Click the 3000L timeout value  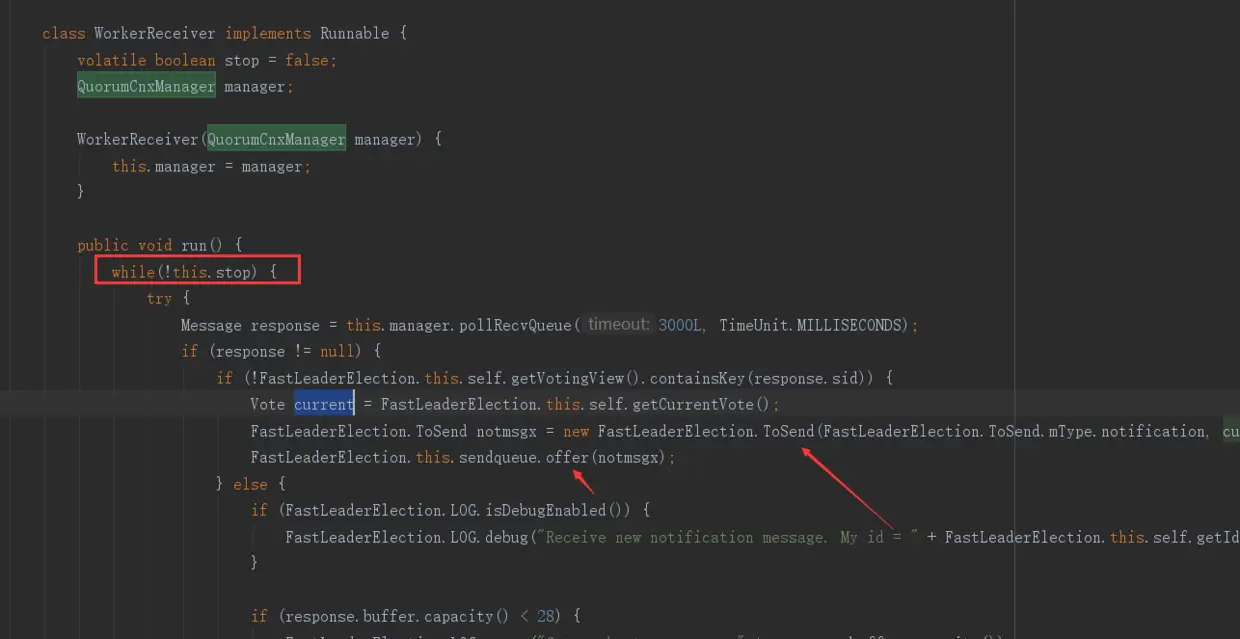click(x=681, y=325)
